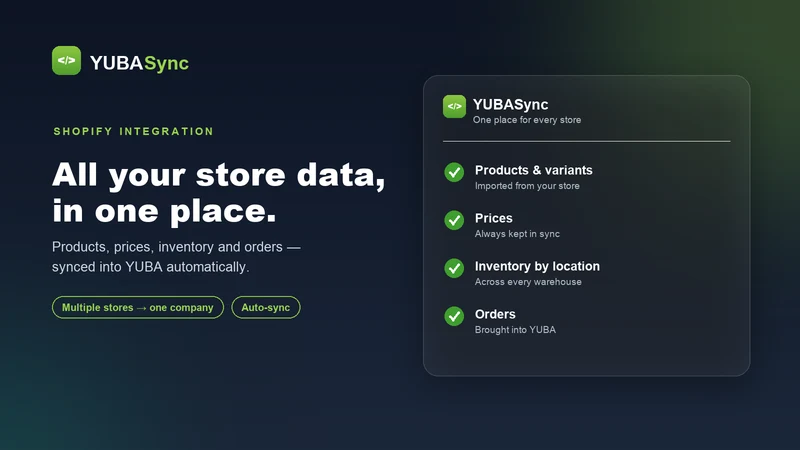The height and width of the screenshot is (450, 800).
Task: Click the large YUBASync wordmark top-left
Action: (x=139, y=63)
